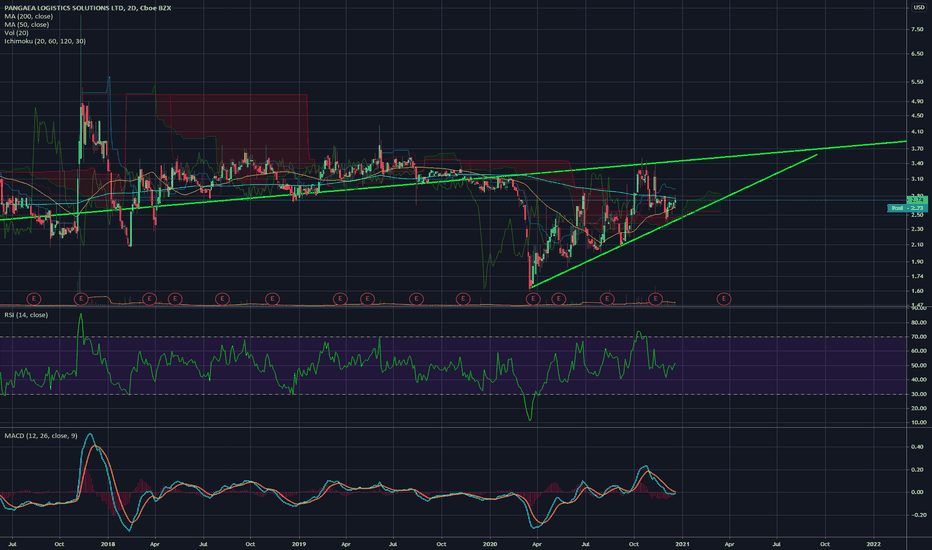Click the RSI 80.00 scale label
The height and width of the screenshot is (550, 932).
pos(918,323)
